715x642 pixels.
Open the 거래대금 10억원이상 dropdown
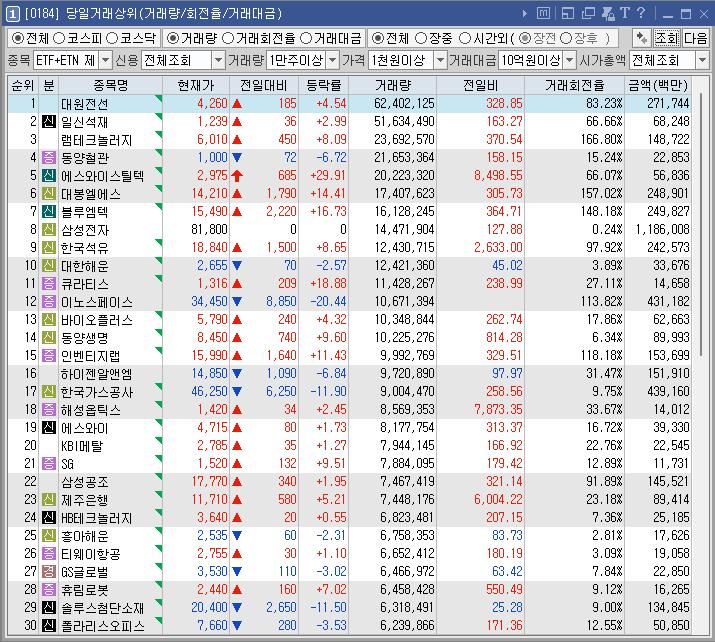570,60
